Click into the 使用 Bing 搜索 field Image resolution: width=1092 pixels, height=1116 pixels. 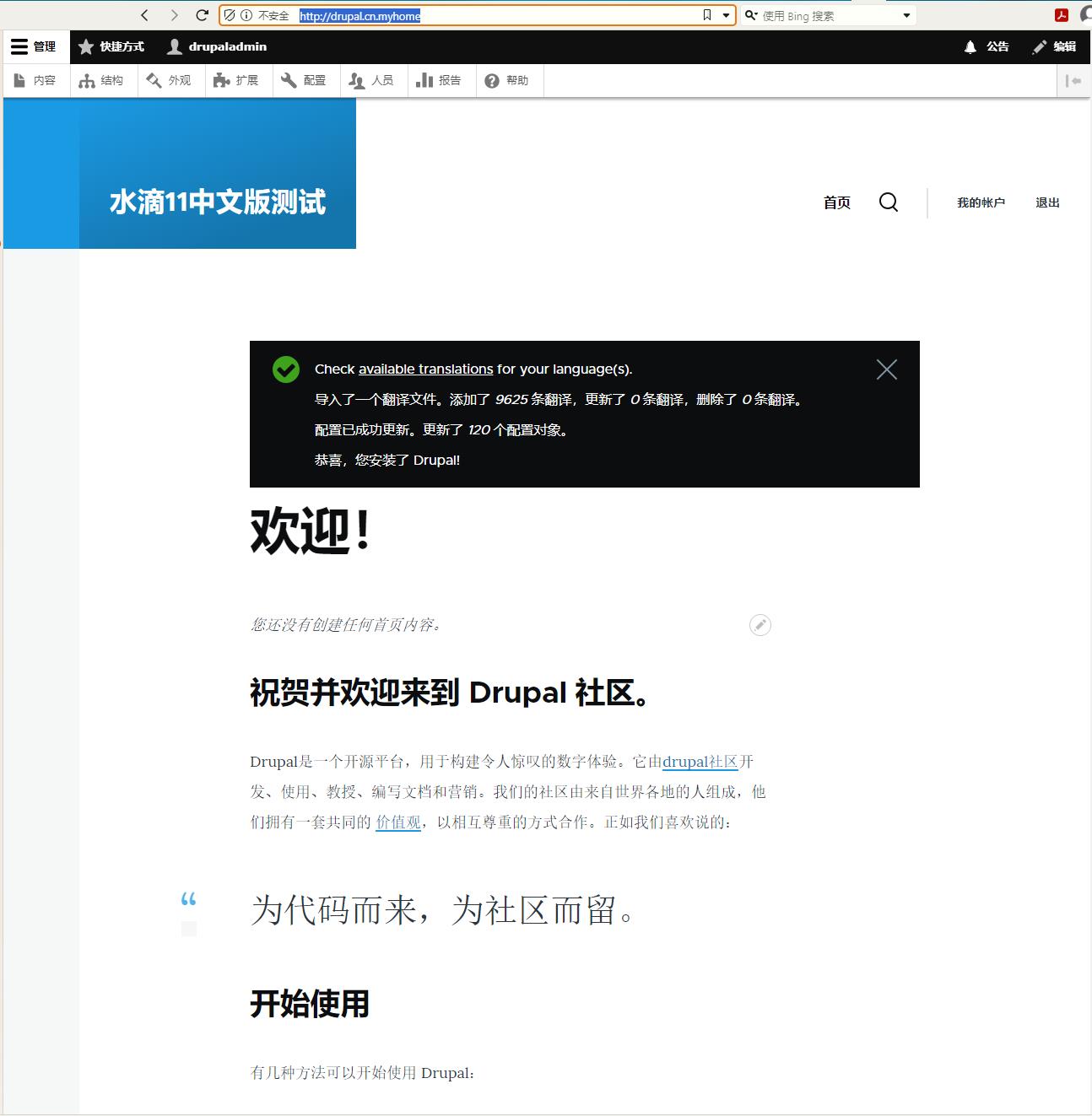[830, 15]
